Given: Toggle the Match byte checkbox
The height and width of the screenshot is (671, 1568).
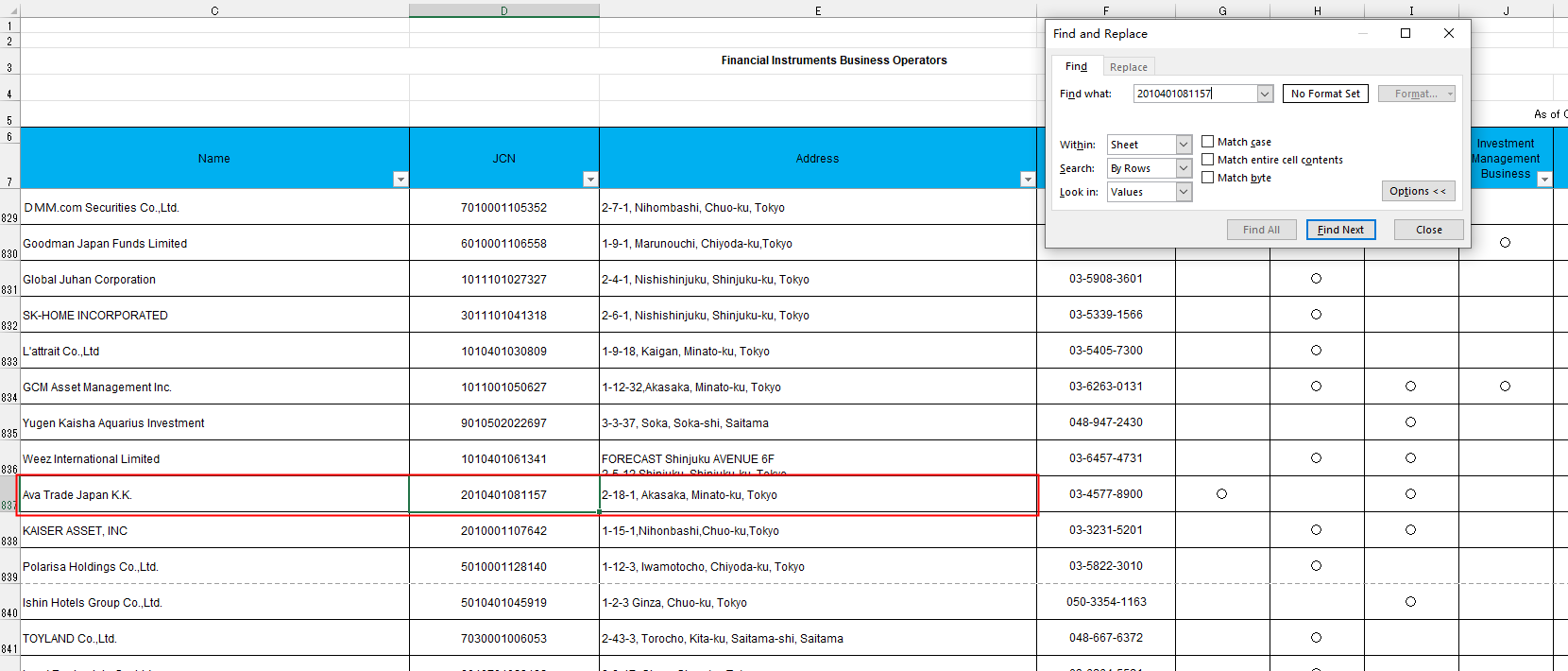Looking at the screenshot, I should (x=1208, y=178).
